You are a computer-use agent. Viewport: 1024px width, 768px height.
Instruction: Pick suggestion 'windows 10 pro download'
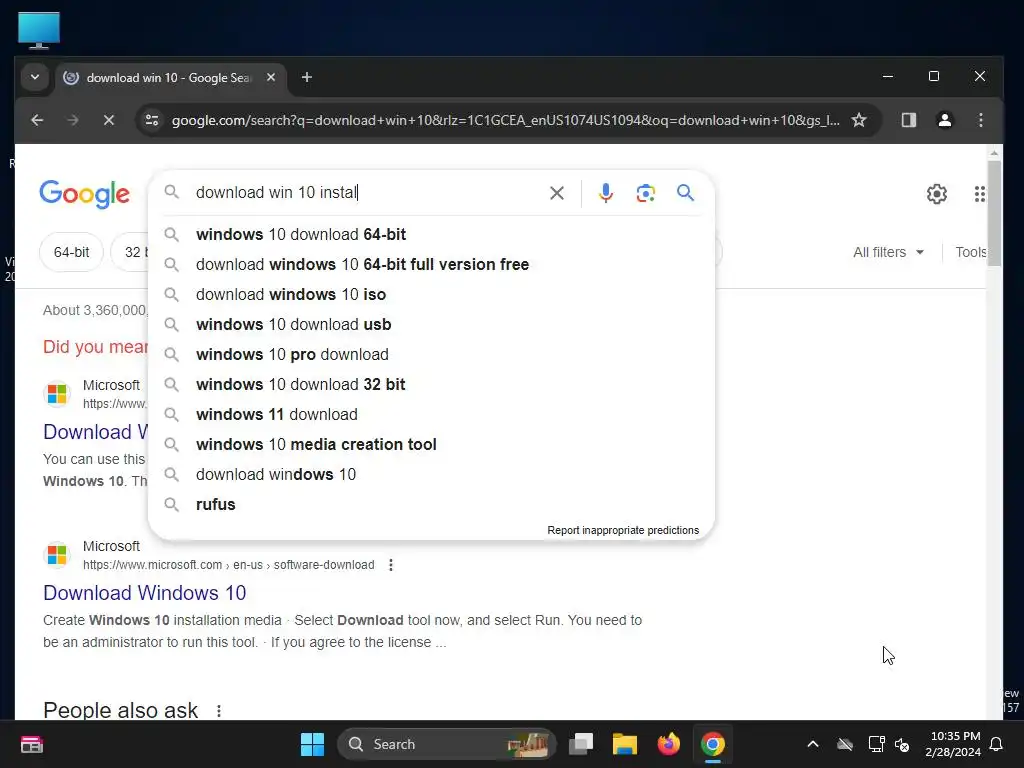432,355
